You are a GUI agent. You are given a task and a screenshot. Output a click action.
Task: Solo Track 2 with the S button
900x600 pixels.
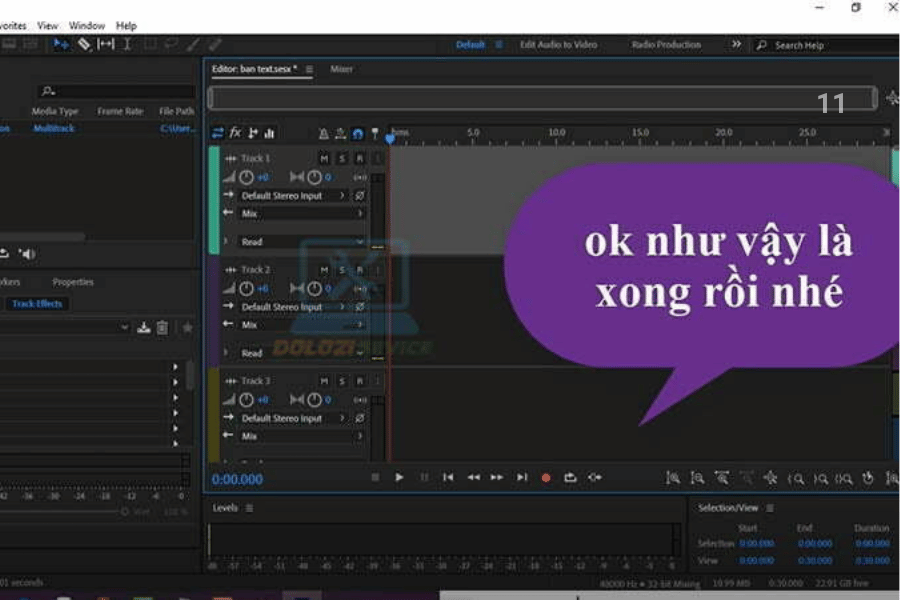click(x=341, y=270)
